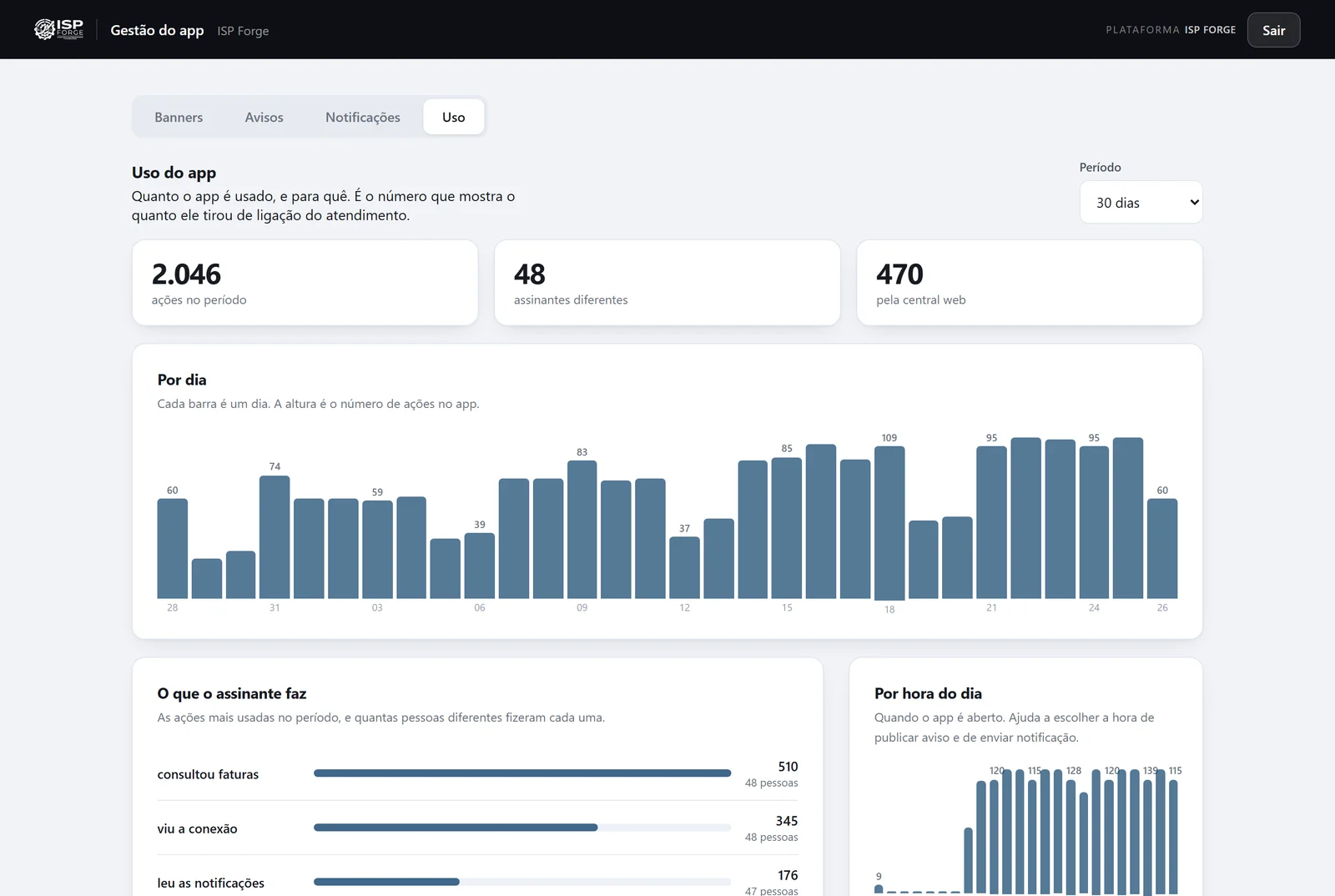Click the lowest daily bar labeled 37

(x=684, y=567)
